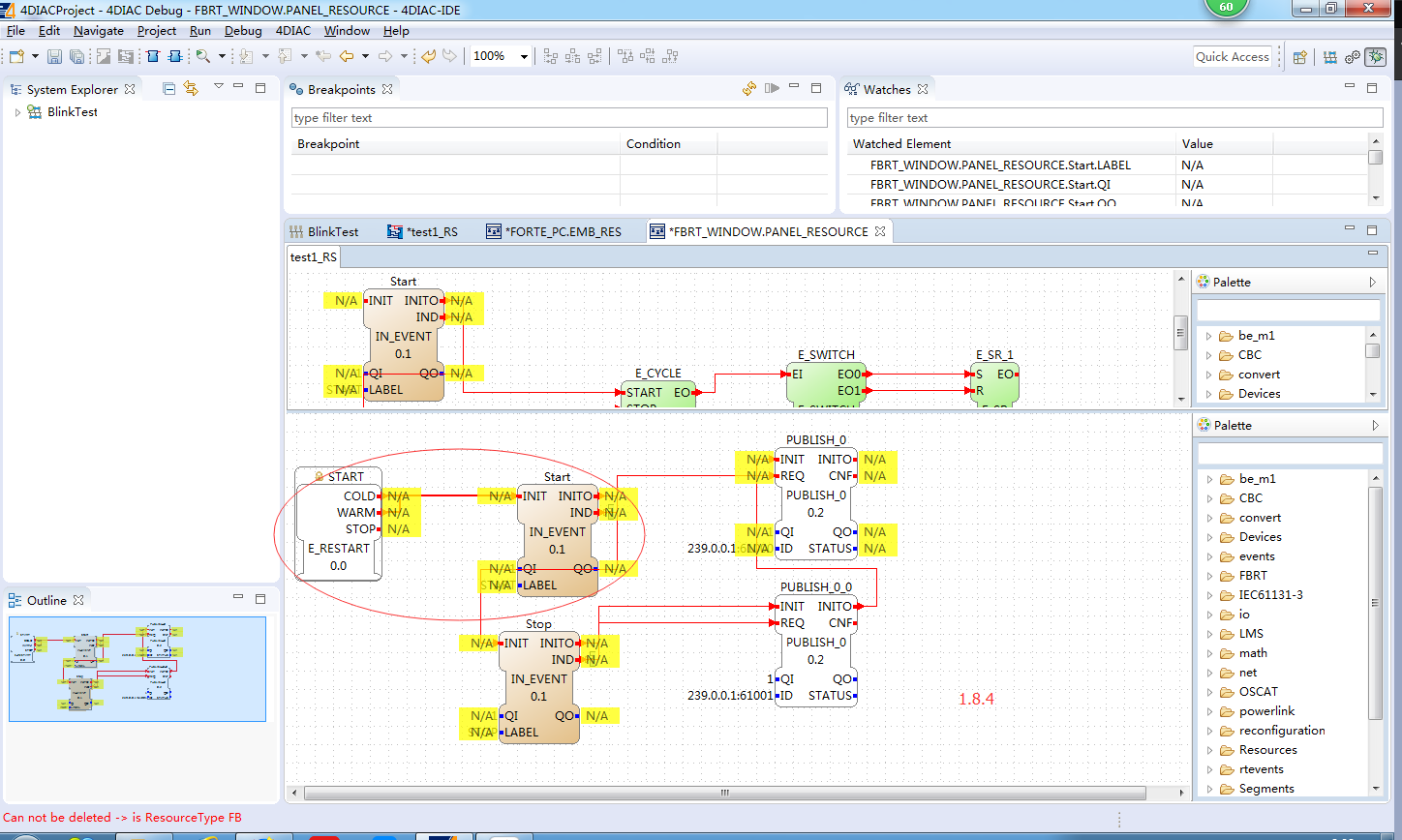This screenshot has width=1402, height=840.
Task: Click the Open Perspective icon
Action: pos(1300,57)
